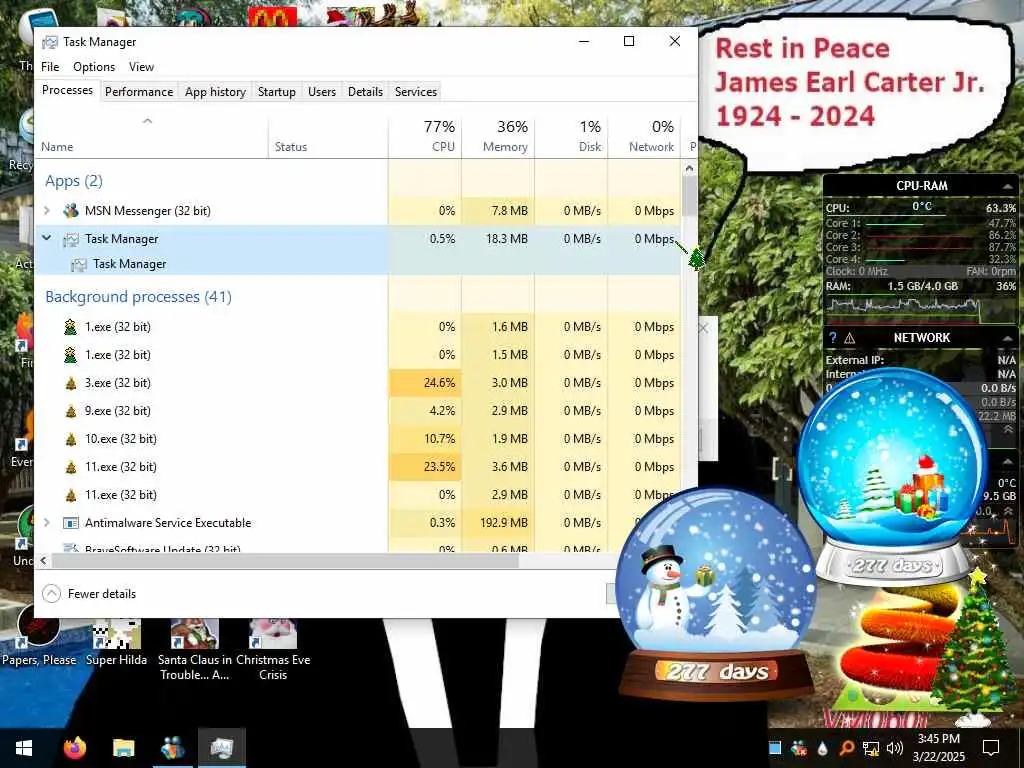The width and height of the screenshot is (1024, 768).
Task: Open the volume speaker tray icon
Action: tap(895, 748)
